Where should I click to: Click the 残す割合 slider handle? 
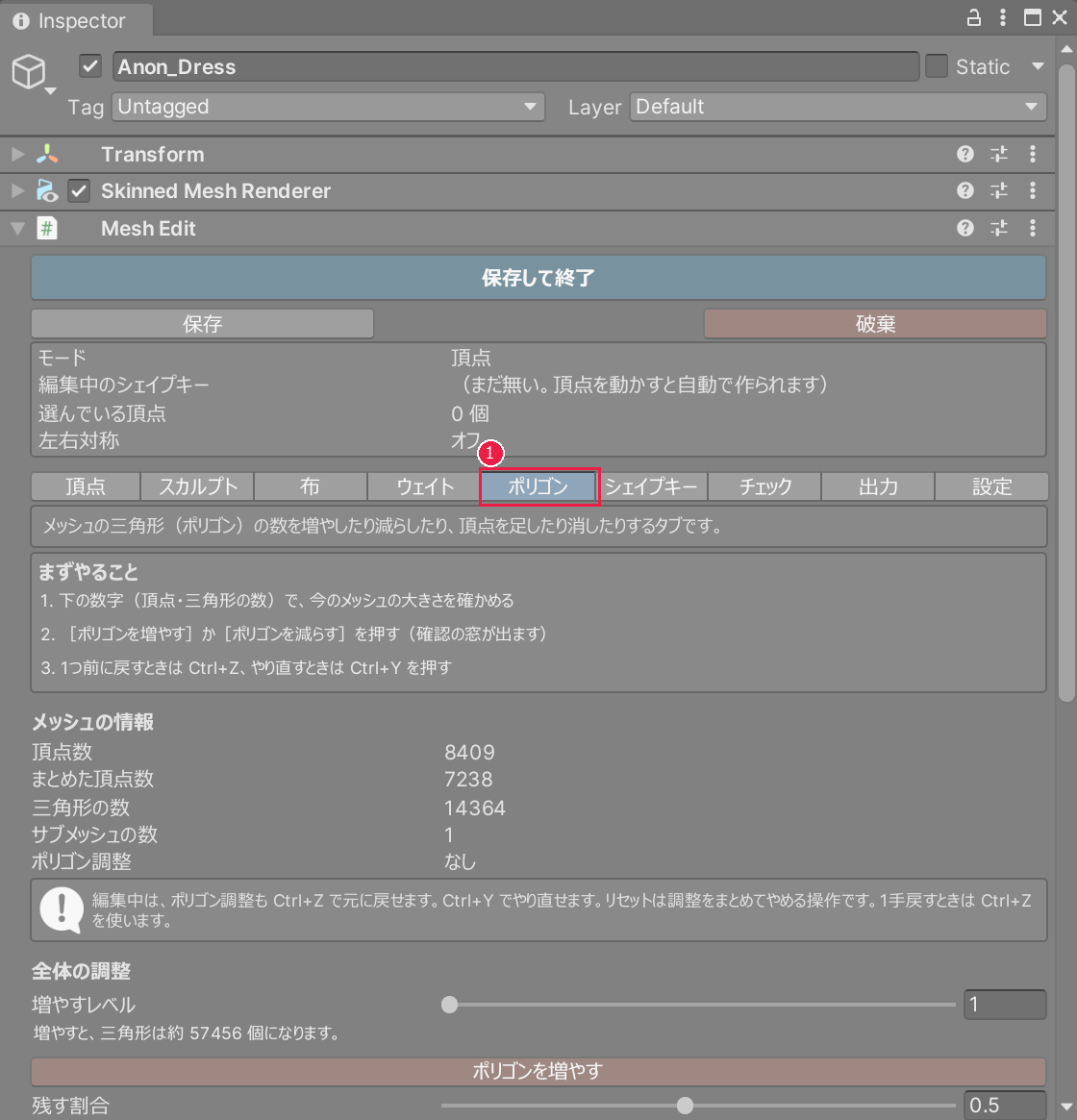pos(685,1106)
